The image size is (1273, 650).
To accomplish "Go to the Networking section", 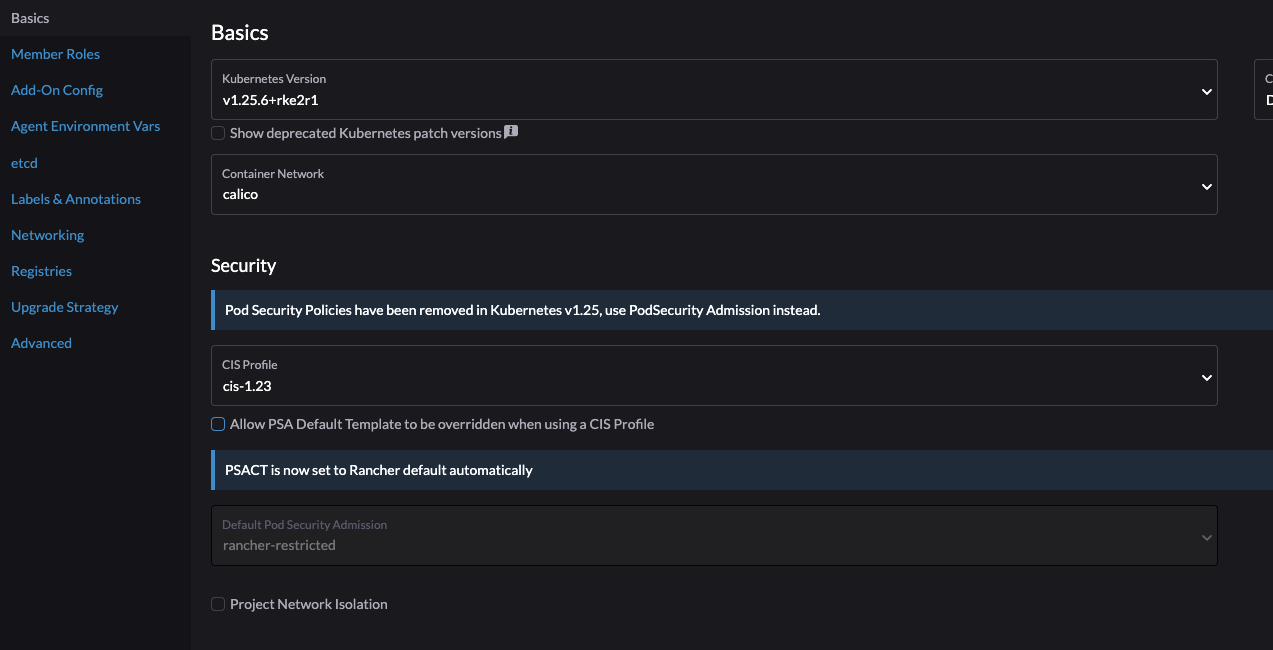I will coord(47,234).
